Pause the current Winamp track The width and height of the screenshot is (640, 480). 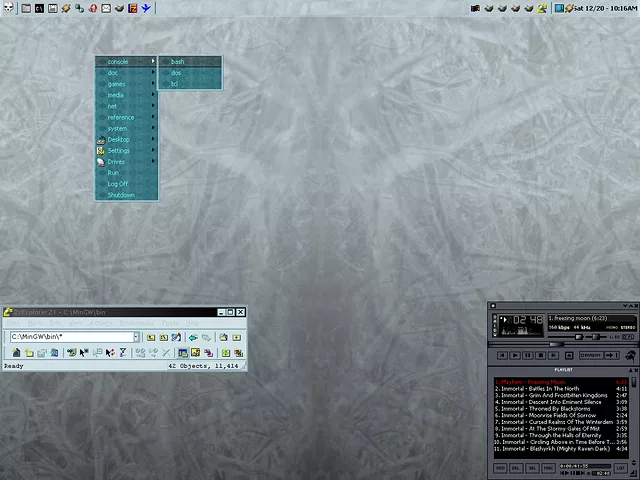[528, 355]
